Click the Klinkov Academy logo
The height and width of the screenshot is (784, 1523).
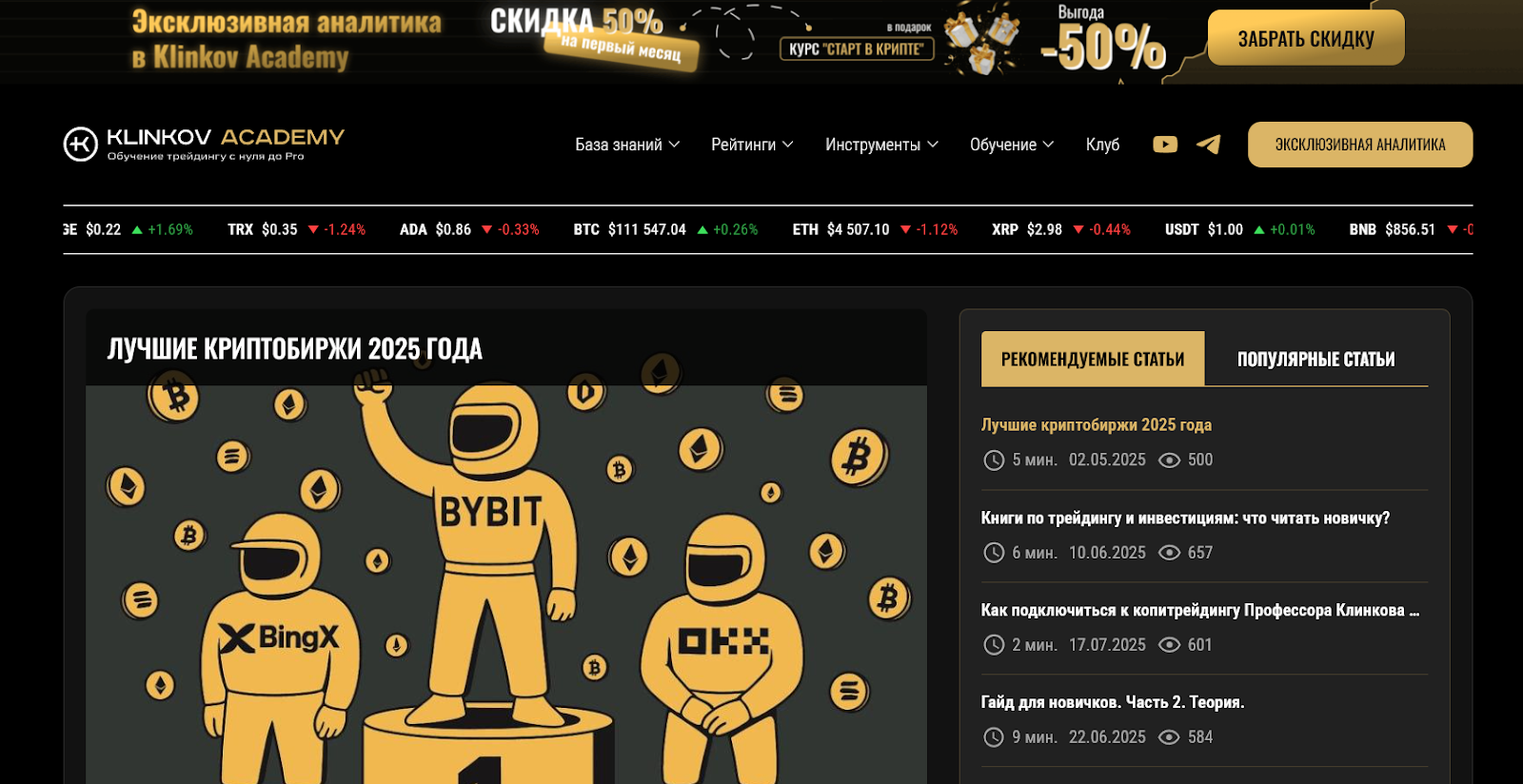204,145
